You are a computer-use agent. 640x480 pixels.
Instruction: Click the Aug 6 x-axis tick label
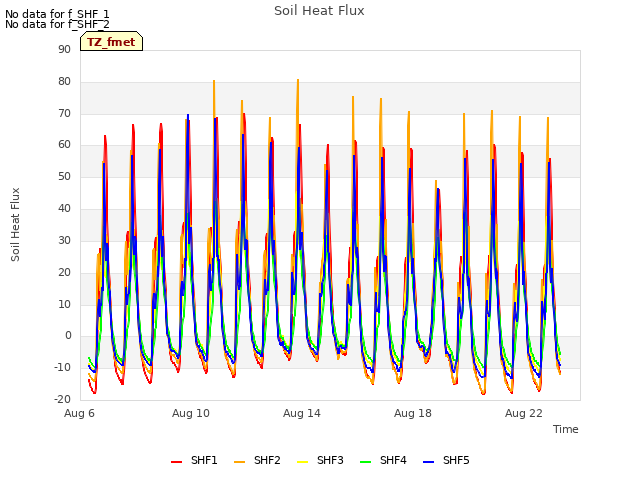79,413
